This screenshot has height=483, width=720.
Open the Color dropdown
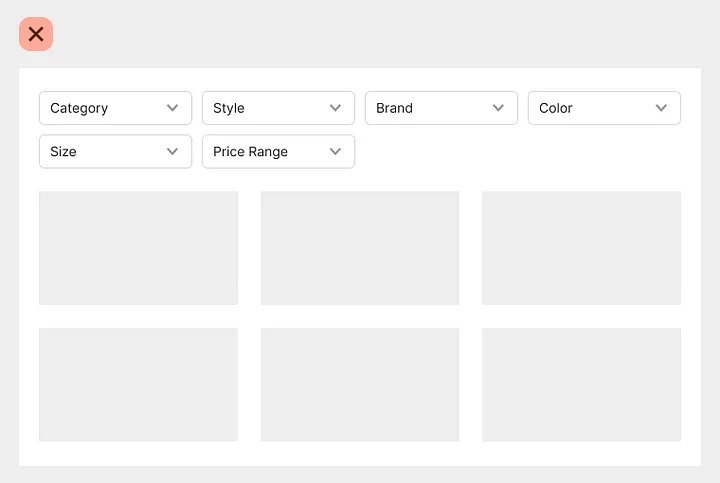click(604, 108)
